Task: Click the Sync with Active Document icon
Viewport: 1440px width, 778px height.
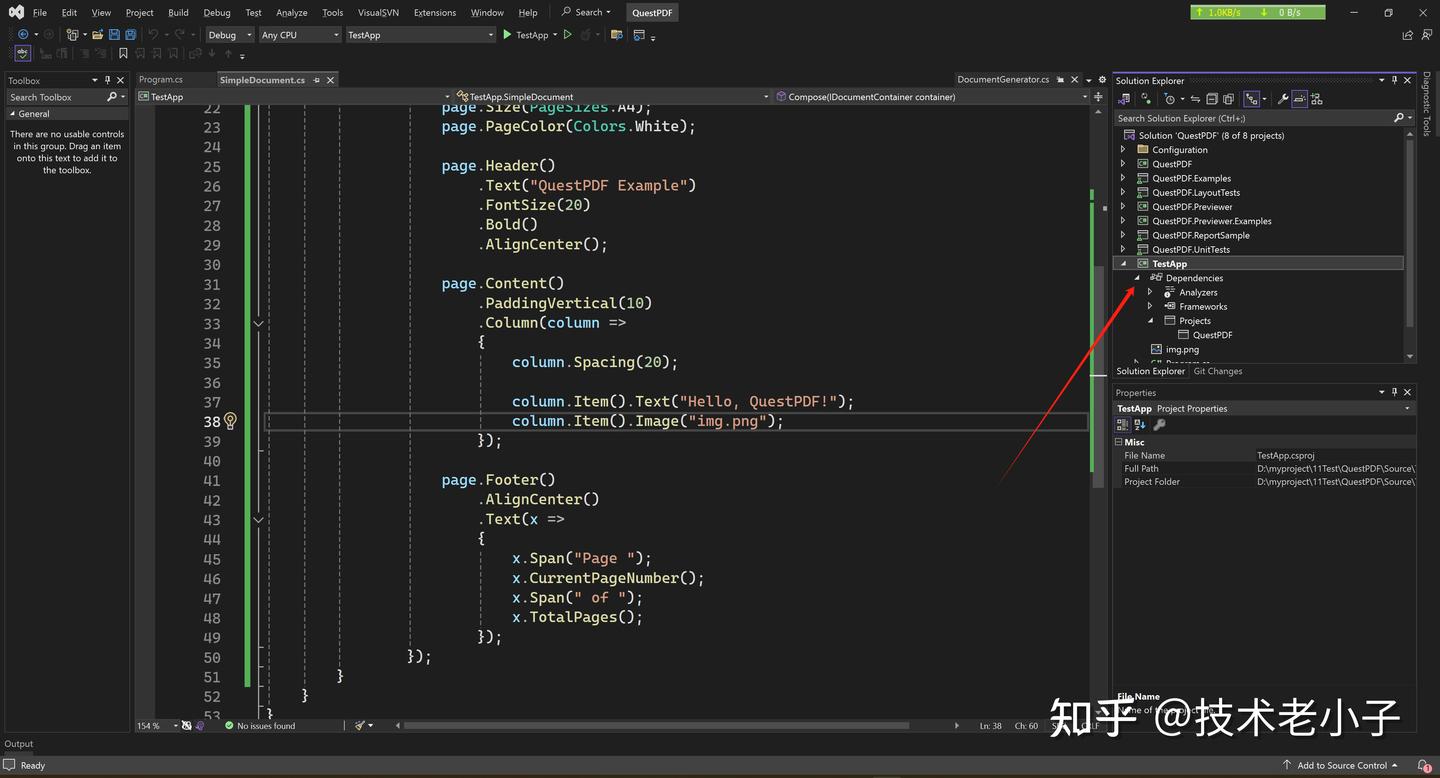Action: pos(1195,98)
